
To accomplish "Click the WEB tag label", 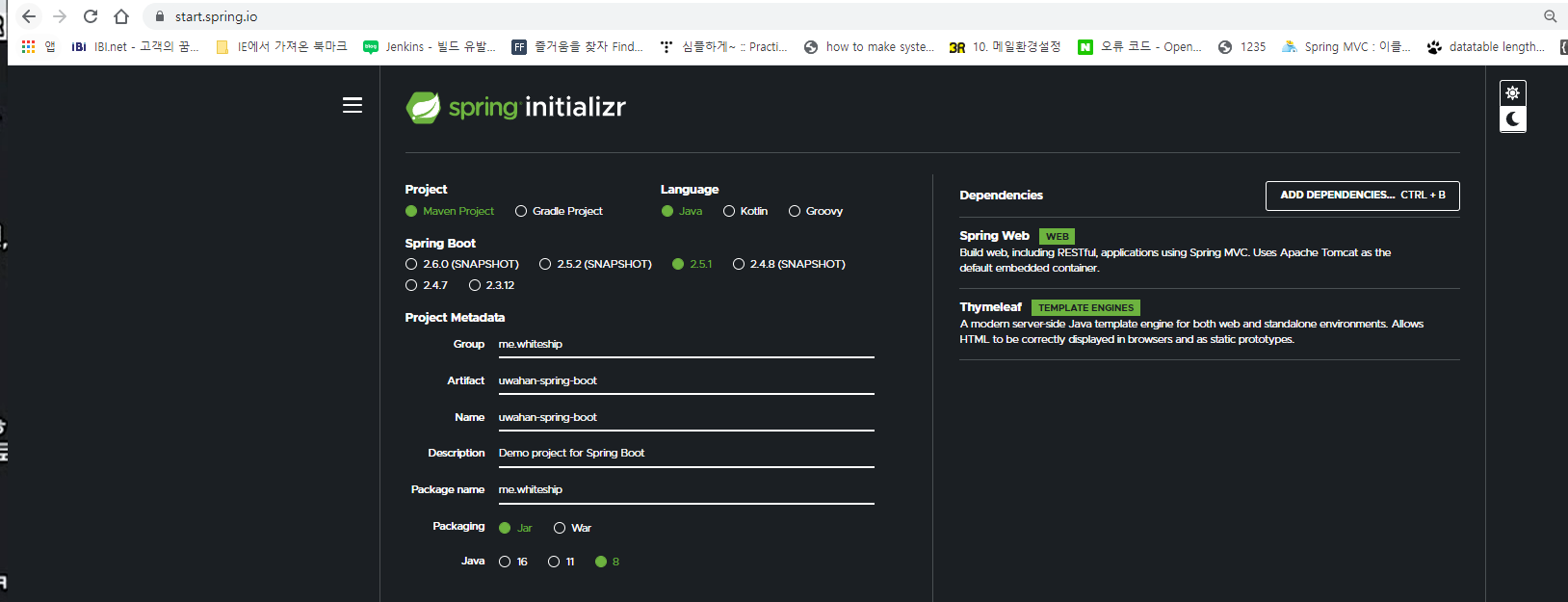I will [1058, 236].
